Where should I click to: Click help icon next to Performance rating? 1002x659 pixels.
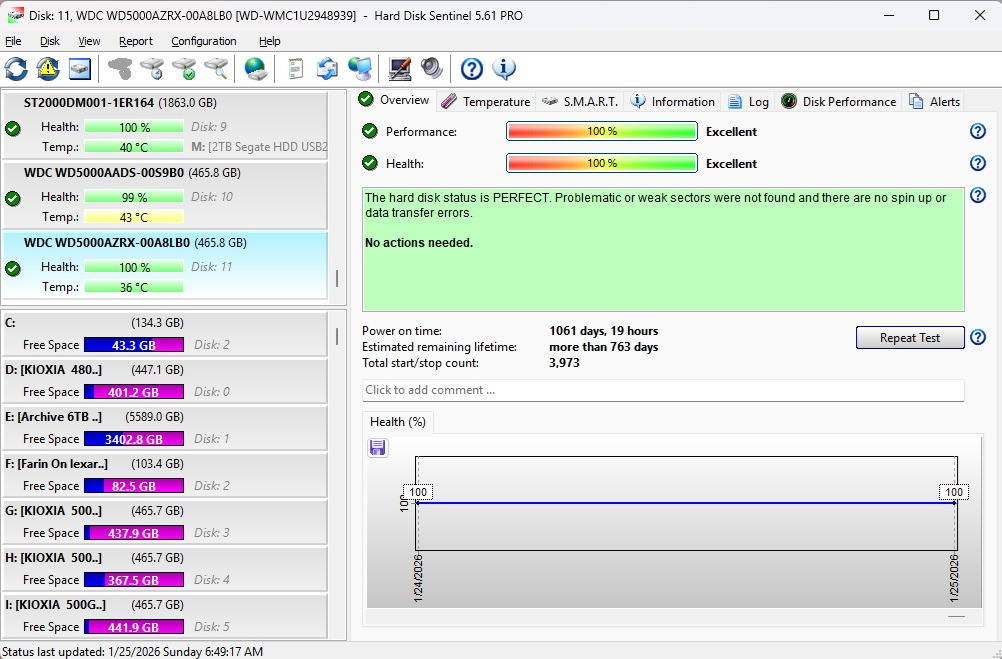tap(977, 132)
